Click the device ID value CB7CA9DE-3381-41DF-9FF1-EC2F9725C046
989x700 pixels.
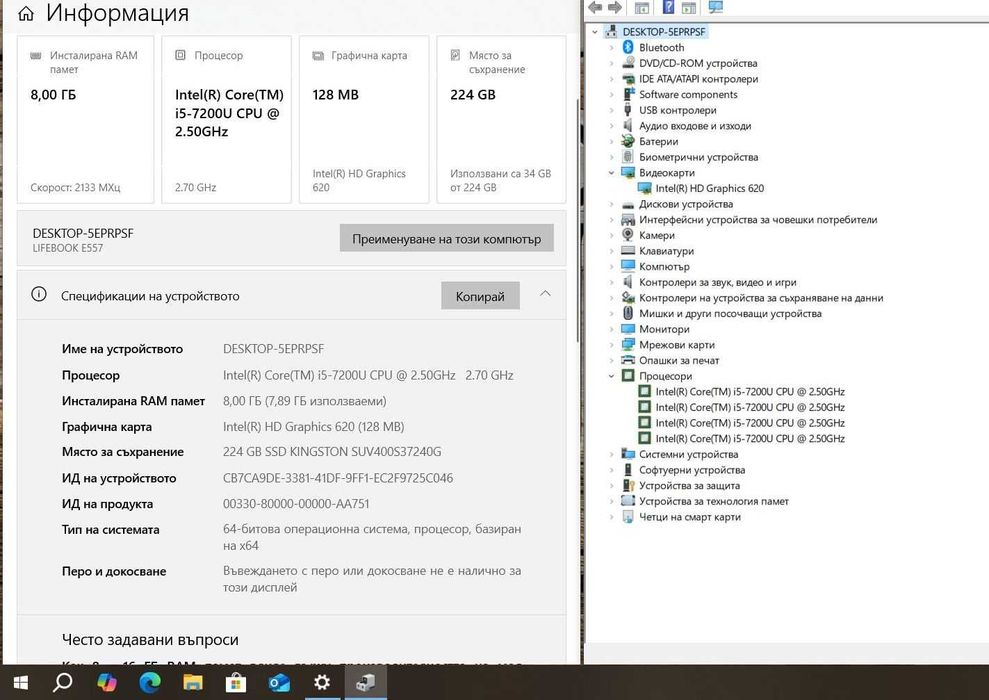tap(337, 478)
